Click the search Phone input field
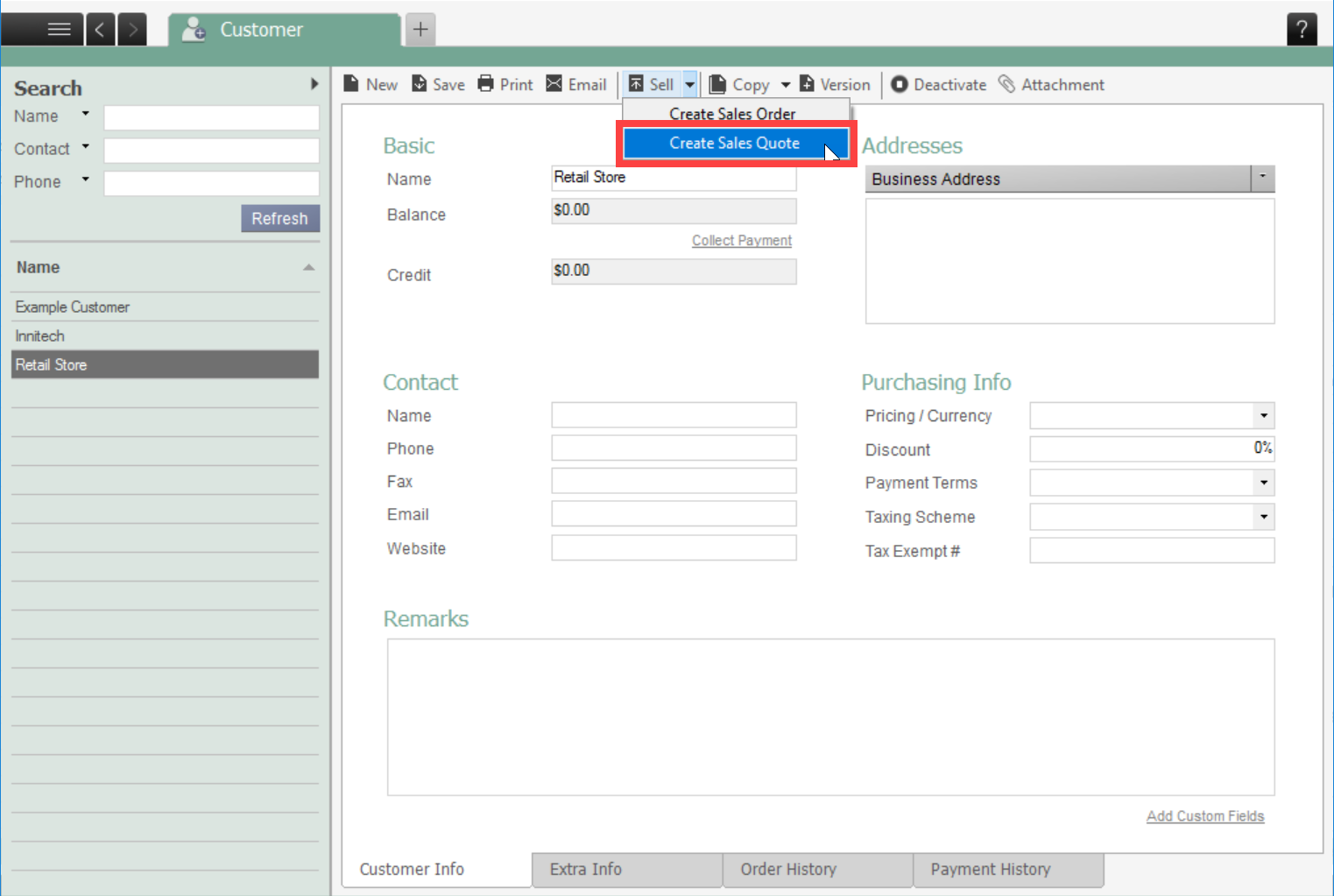This screenshot has height=896, width=1334. (x=211, y=183)
